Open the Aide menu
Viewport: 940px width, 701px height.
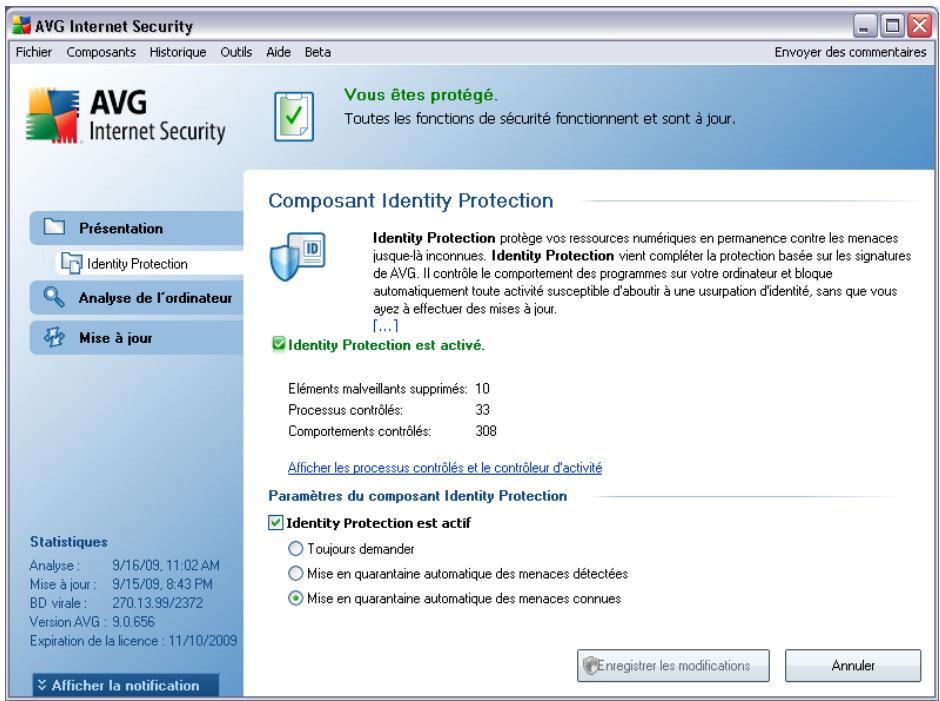click(278, 52)
